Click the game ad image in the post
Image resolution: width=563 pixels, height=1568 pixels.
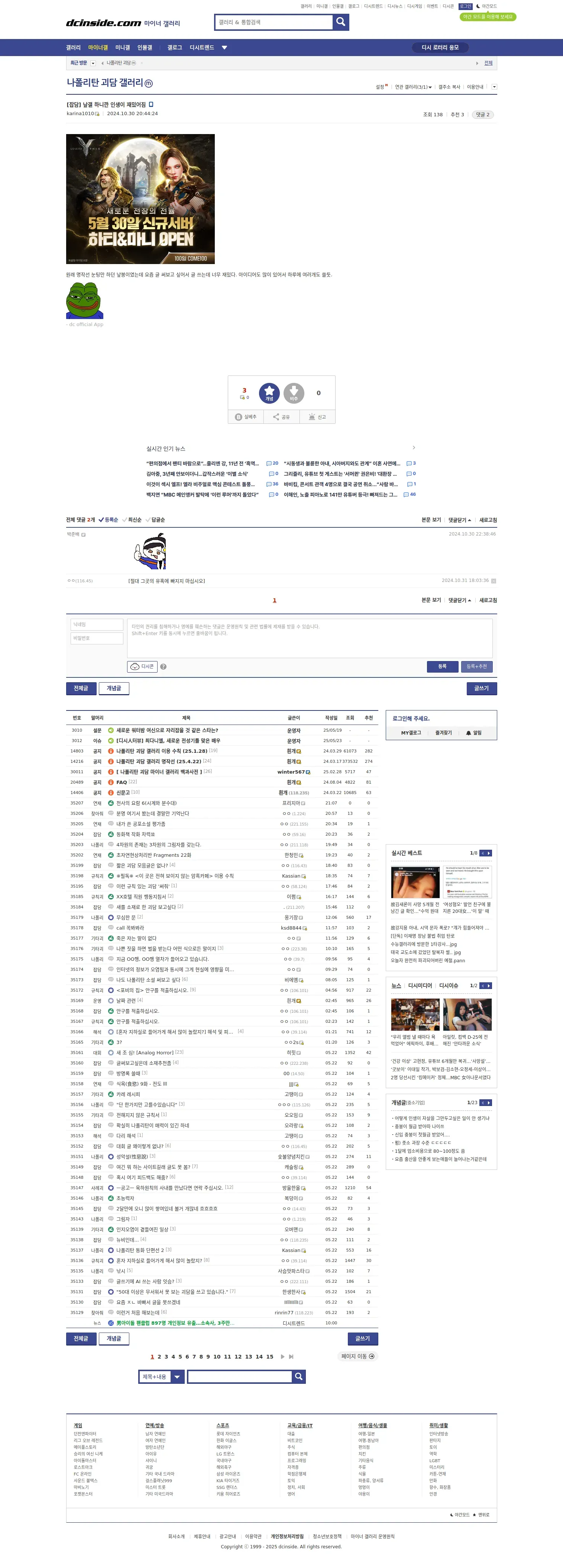coord(140,199)
